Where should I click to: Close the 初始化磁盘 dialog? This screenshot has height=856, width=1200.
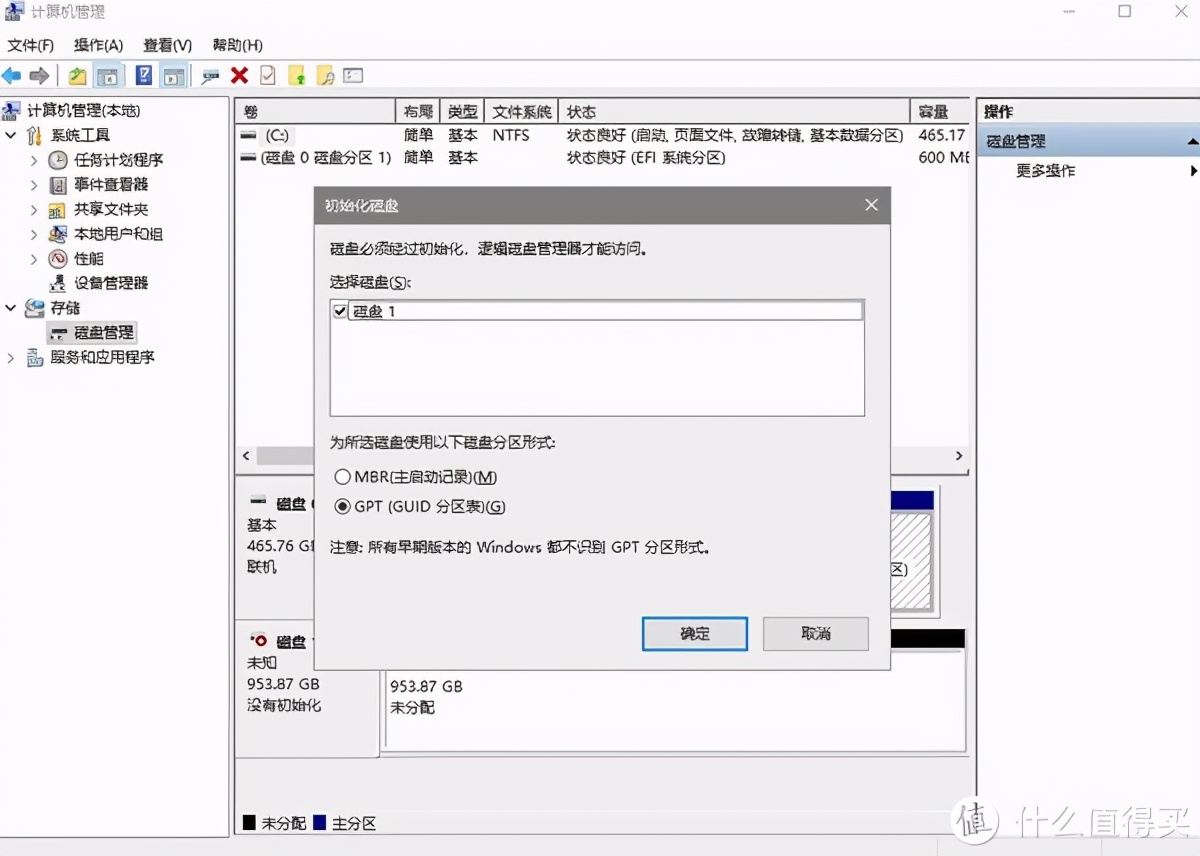871,205
